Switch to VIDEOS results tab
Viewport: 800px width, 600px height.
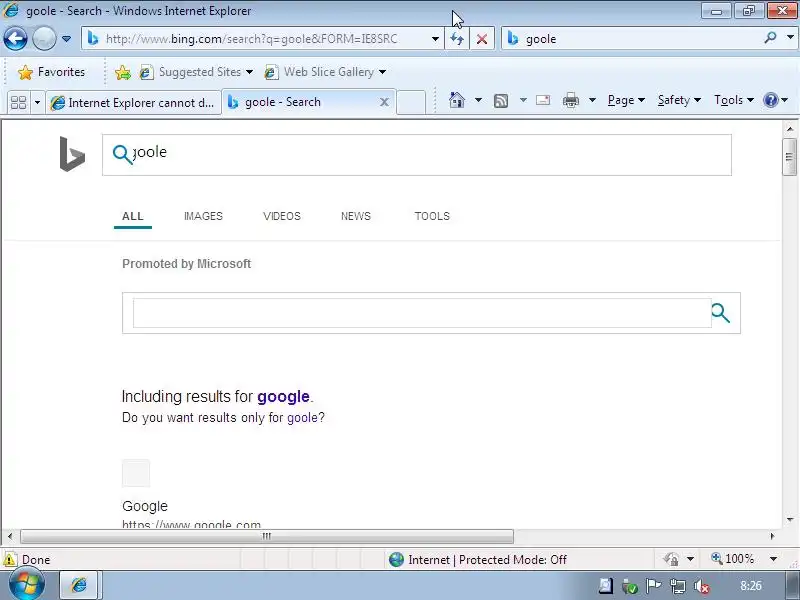pyautogui.click(x=282, y=216)
